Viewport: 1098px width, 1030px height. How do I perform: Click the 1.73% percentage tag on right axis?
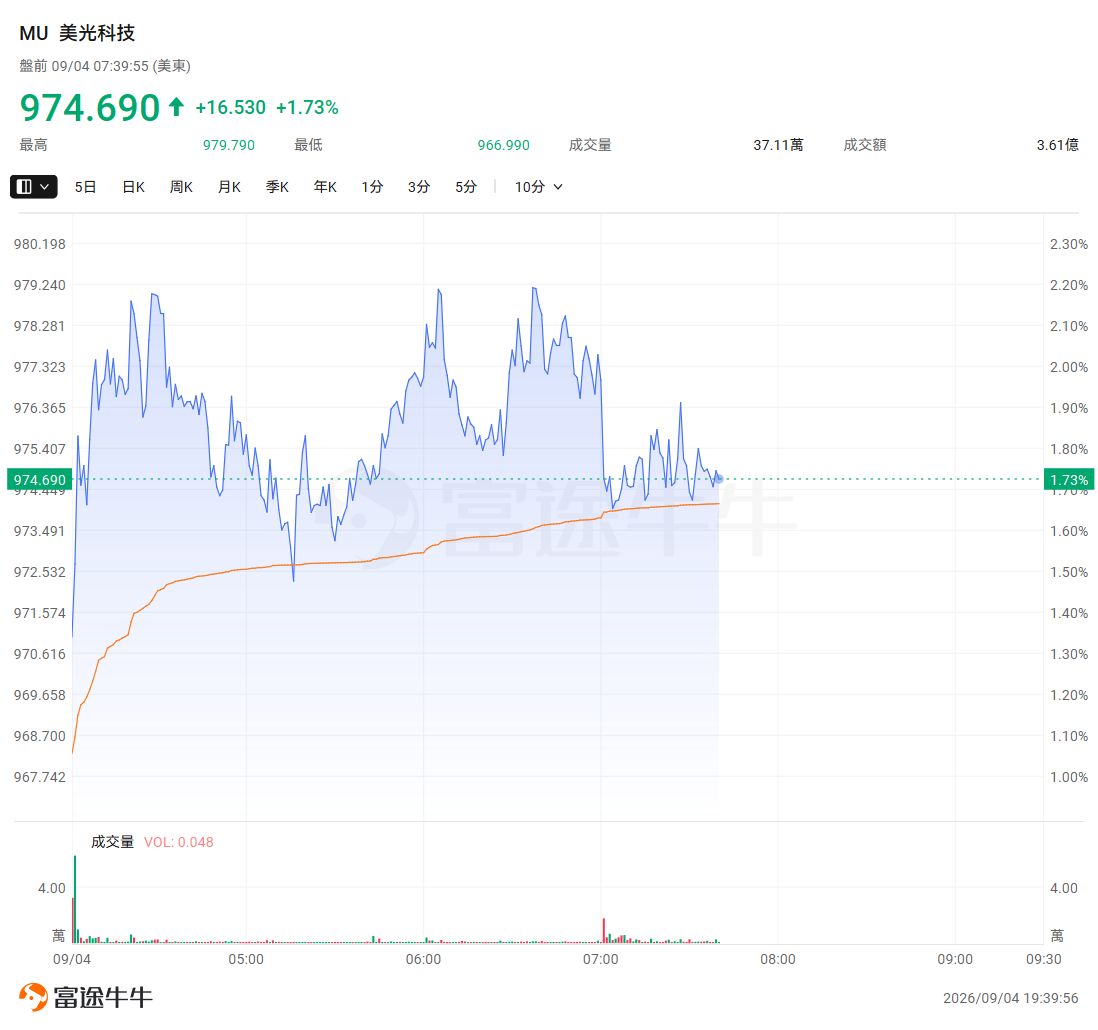pyautogui.click(x=1069, y=480)
